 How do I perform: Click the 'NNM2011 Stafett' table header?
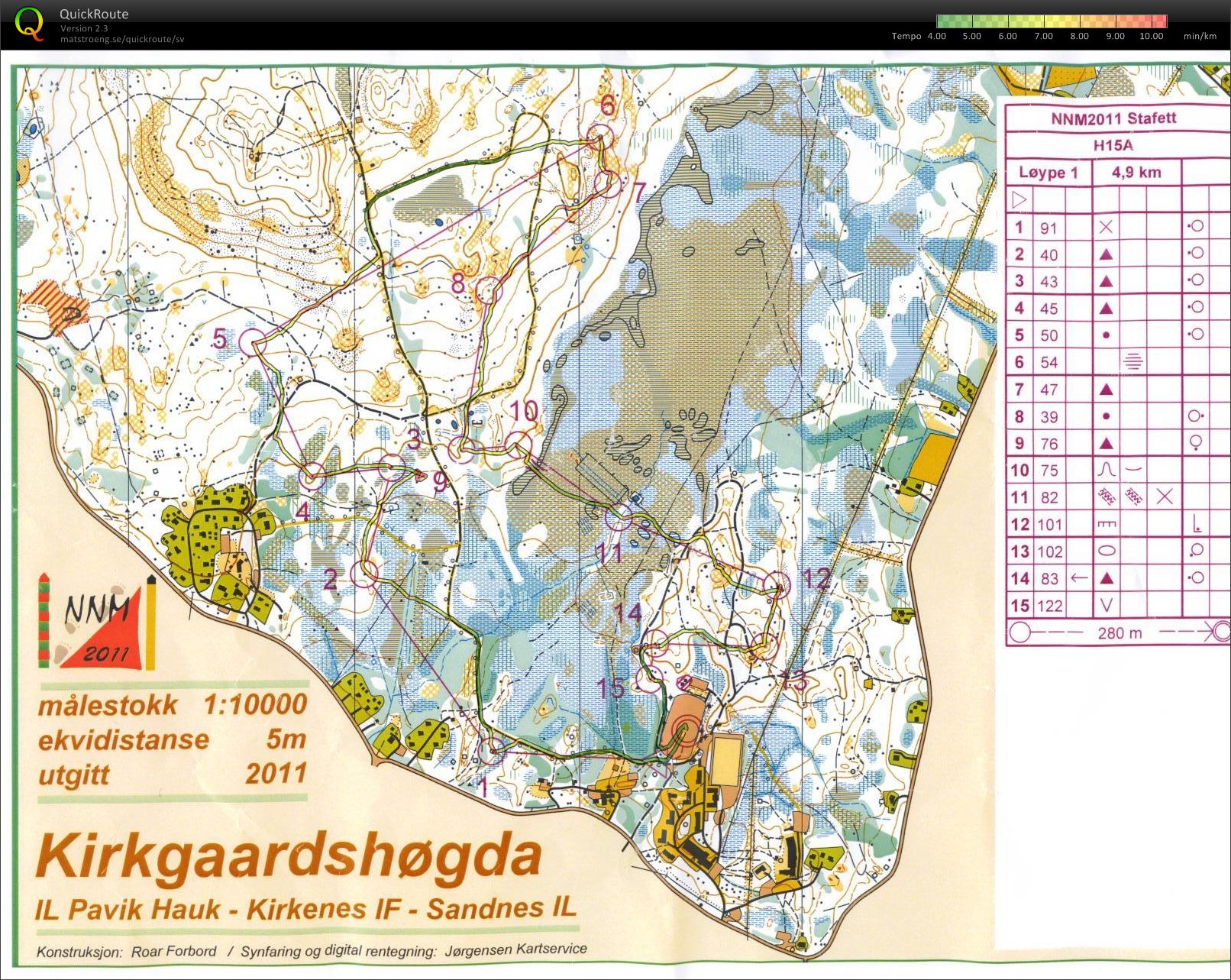(1113, 118)
